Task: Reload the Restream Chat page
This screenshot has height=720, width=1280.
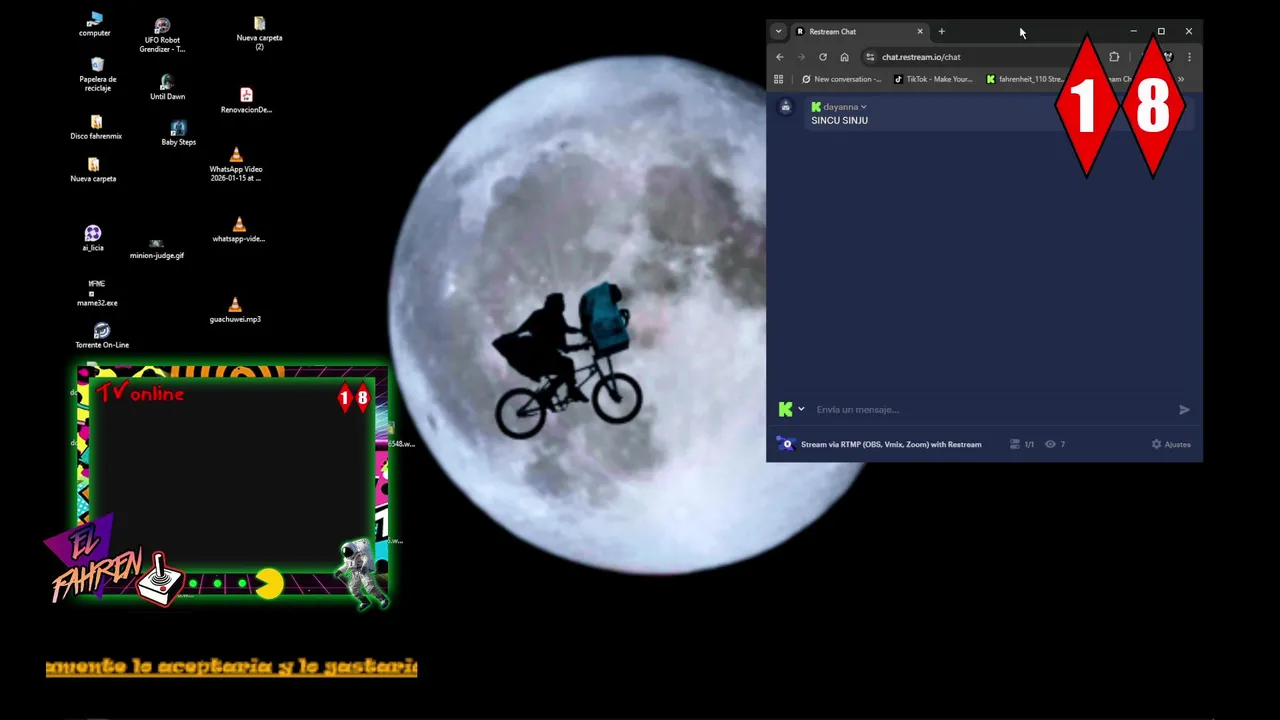Action: tap(823, 57)
